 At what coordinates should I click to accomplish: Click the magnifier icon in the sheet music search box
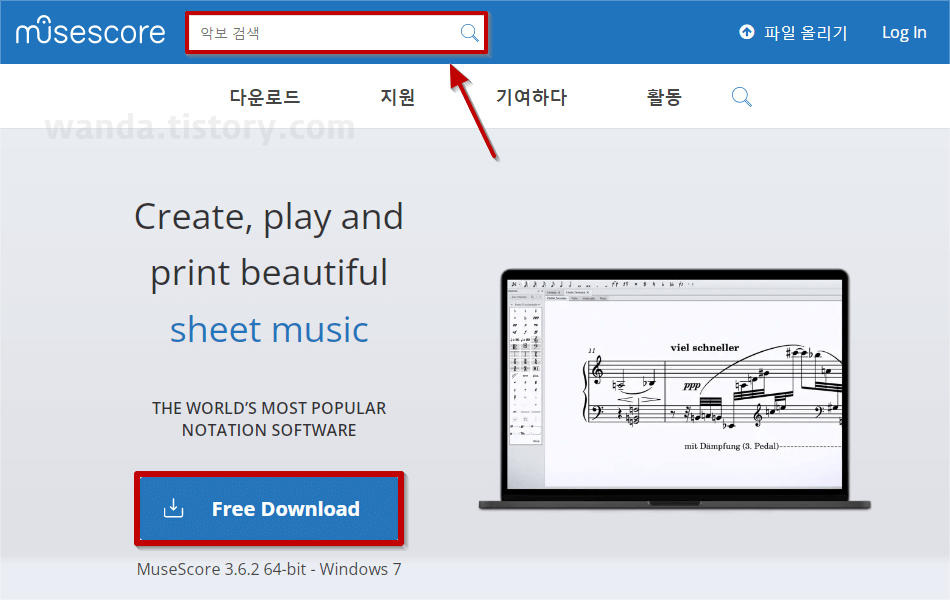470,33
